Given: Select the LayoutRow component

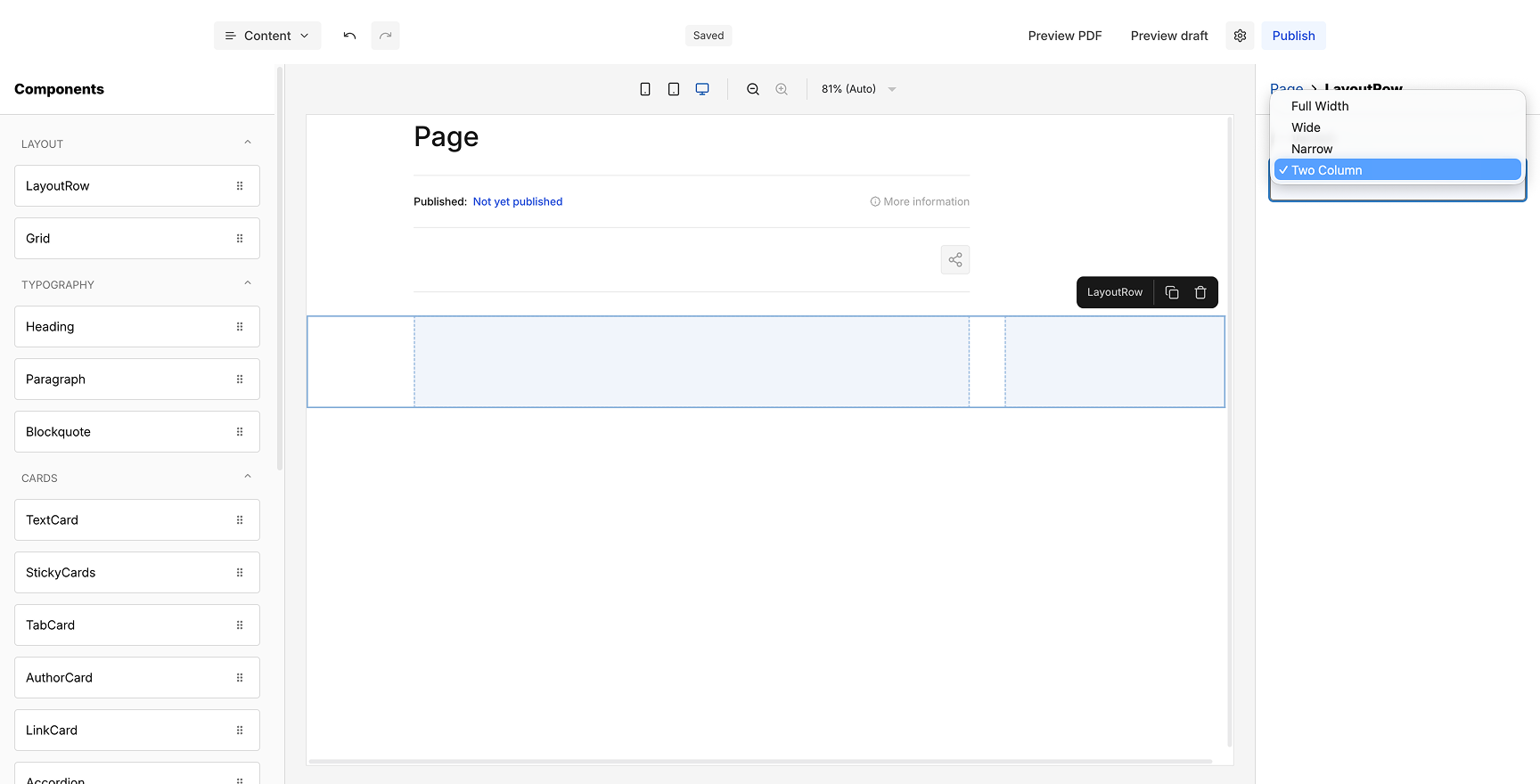Looking at the screenshot, I should [137, 186].
